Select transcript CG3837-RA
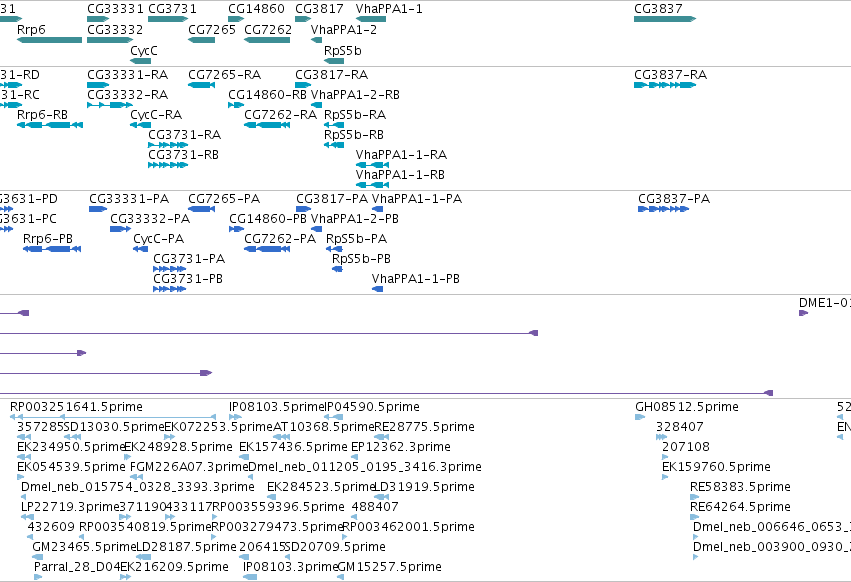The height and width of the screenshot is (582, 851). [x=665, y=85]
